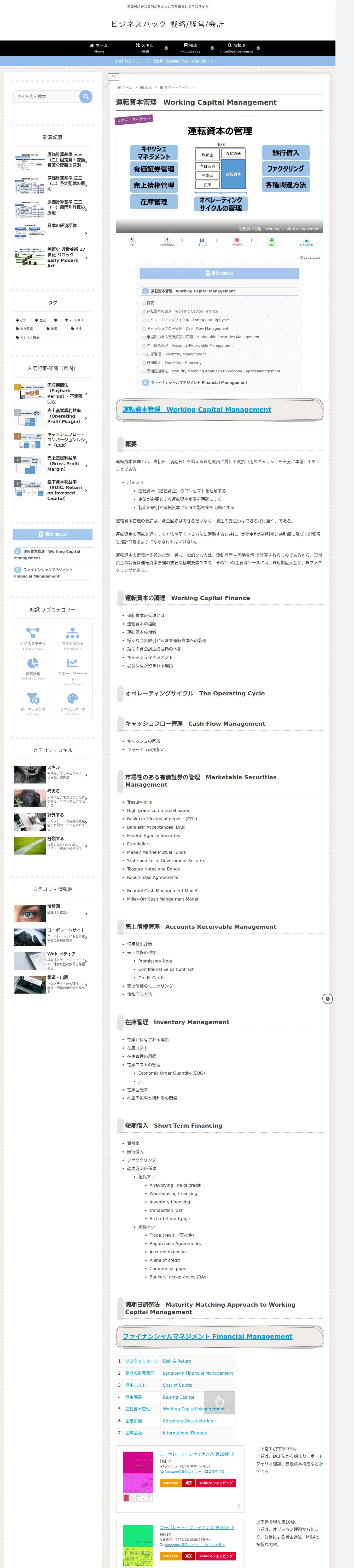
Task: Click the サイト内を検索 search field
Action: pyautogui.click(x=46, y=96)
